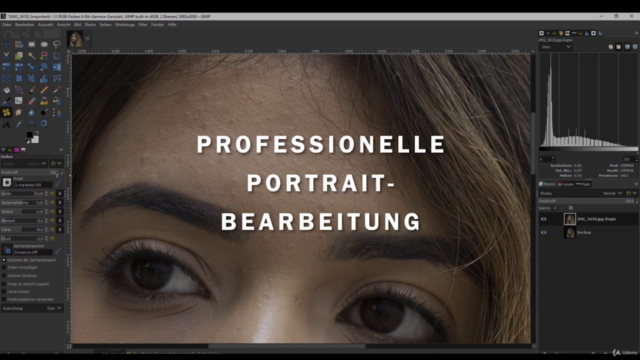This screenshot has width=640, height=360.
Task: Toggle lock alpha channel in Sperre row
Action: pyautogui.click(x=571, y=208)
